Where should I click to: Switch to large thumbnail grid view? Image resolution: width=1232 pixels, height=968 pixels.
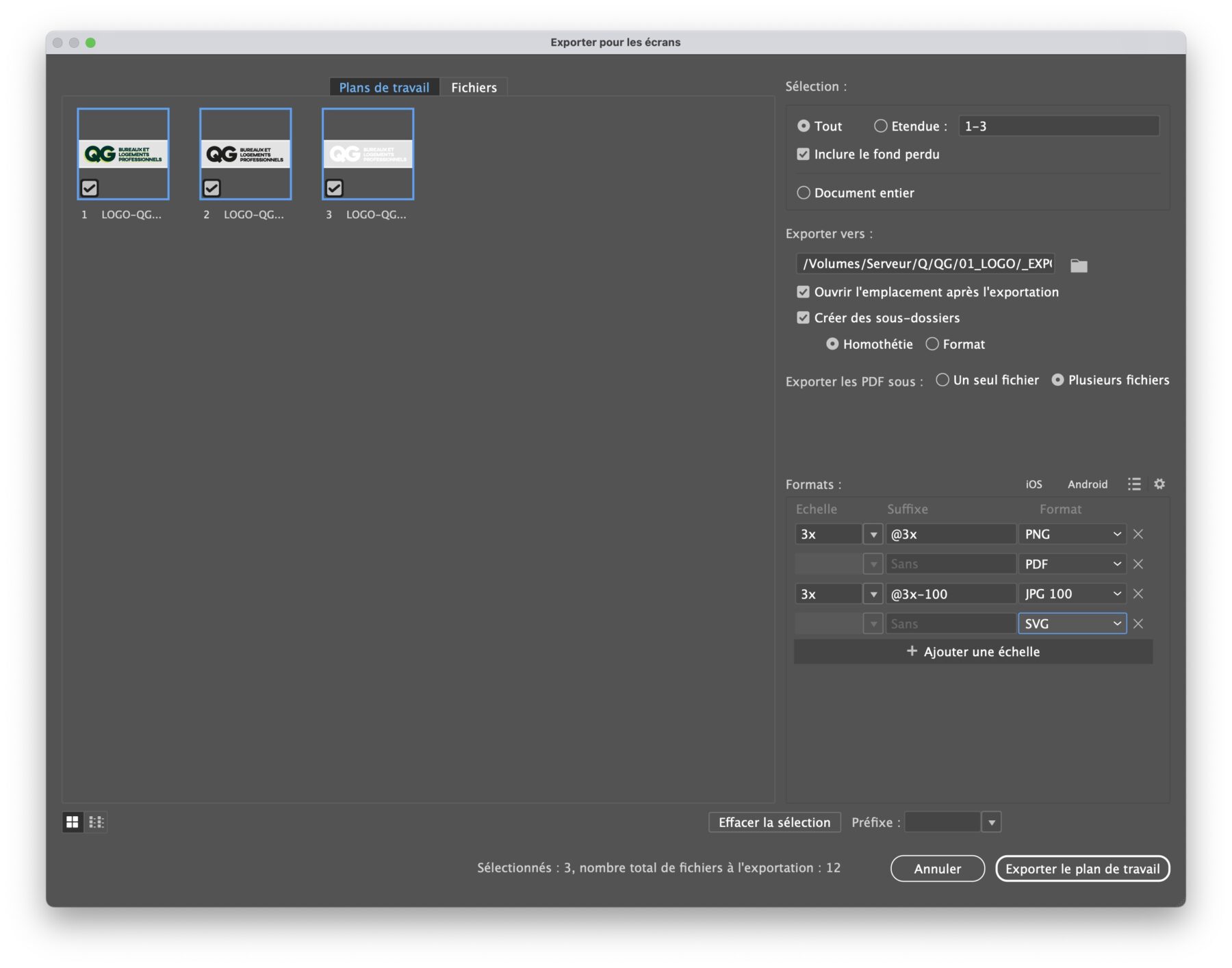click(x=73, y=822)
